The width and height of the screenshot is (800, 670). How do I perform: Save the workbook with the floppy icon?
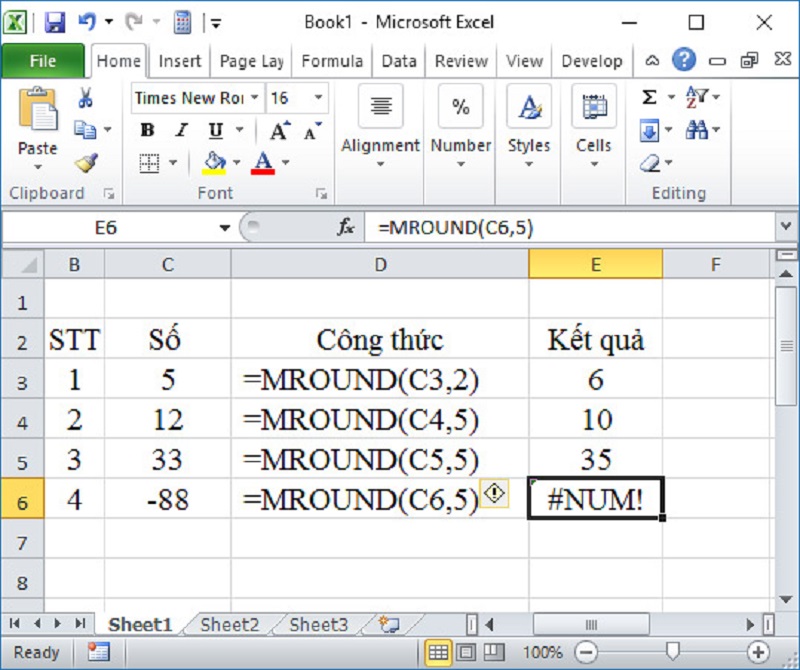point(55,22)
